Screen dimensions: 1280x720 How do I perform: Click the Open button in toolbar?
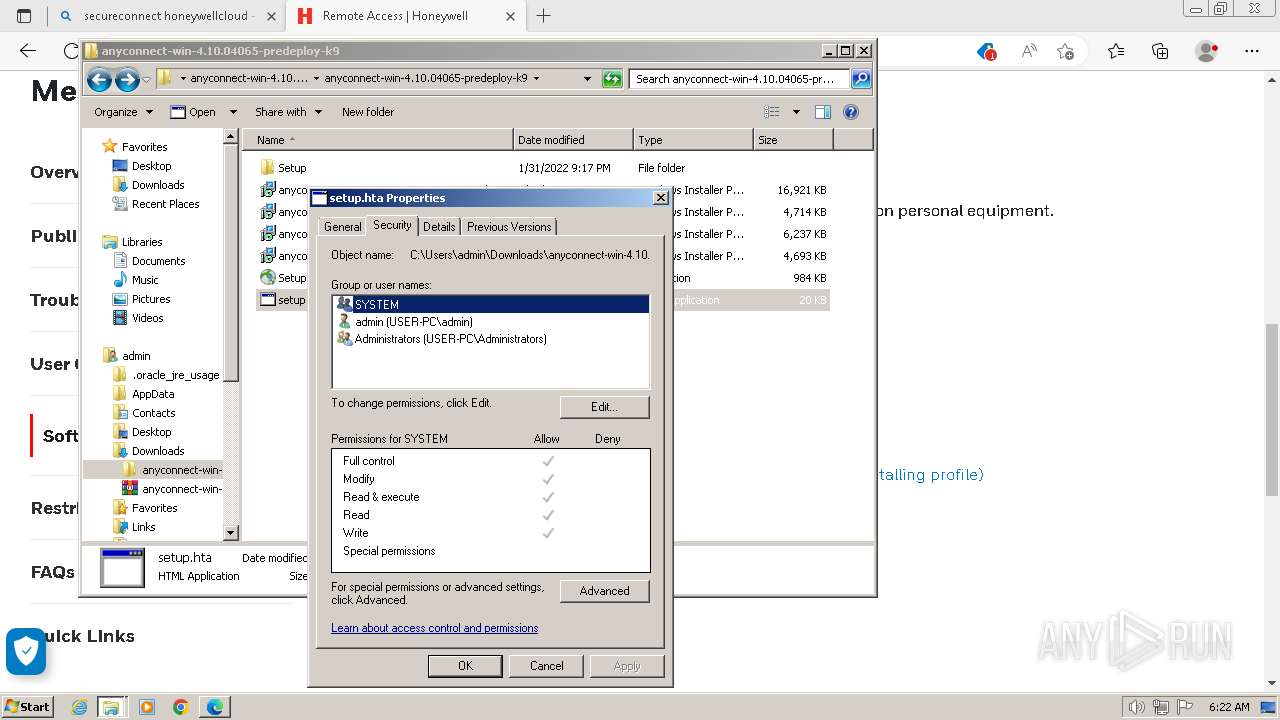pos(193,112)
